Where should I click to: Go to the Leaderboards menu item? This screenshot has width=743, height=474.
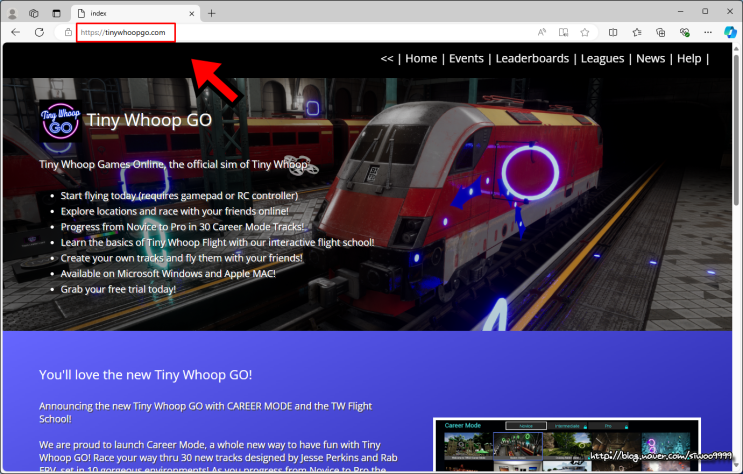pyautogui.click(x=532, y=58)
